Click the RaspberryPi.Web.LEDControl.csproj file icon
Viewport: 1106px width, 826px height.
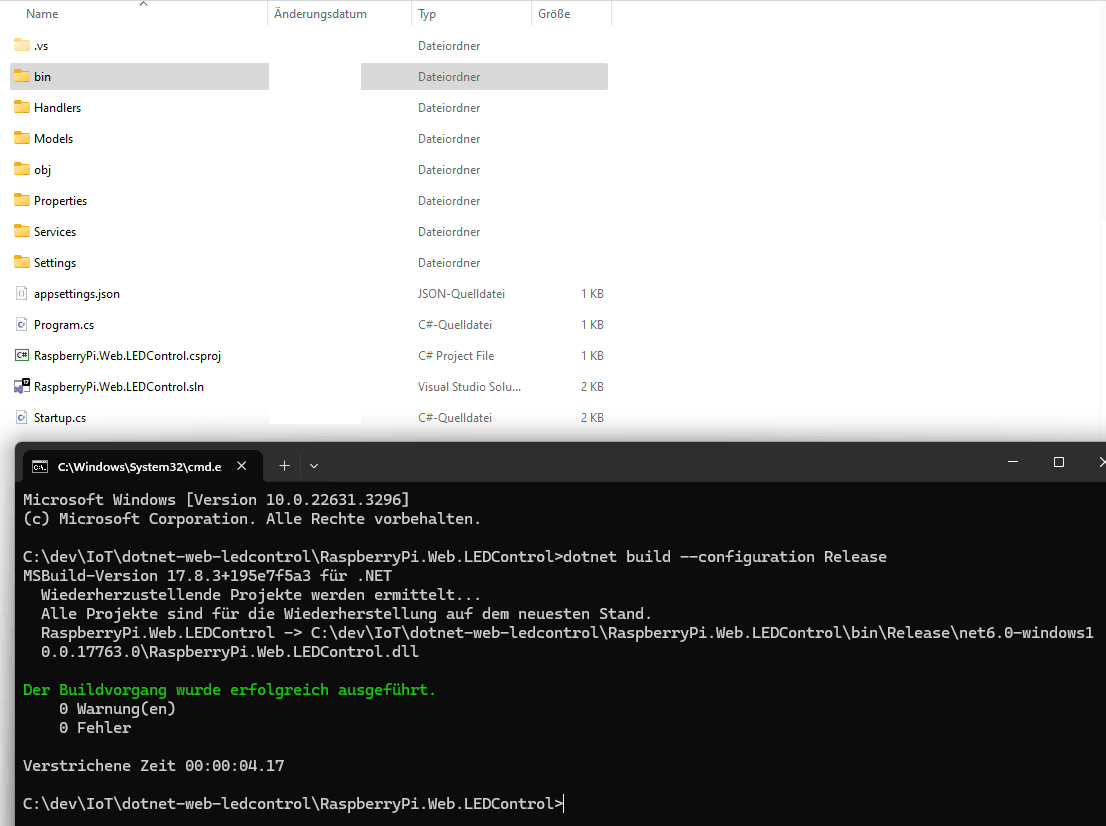pyautogui.click(x=22, y=356)
